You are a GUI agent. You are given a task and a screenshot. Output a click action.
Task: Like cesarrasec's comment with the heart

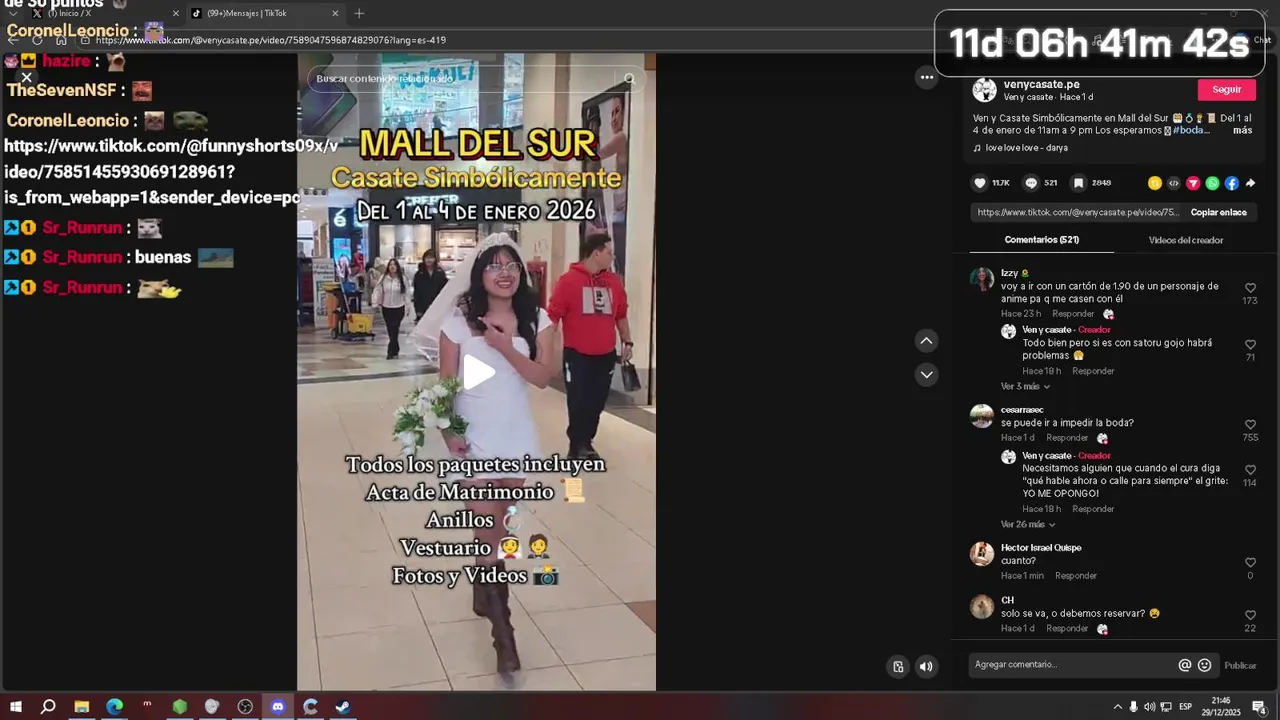[1250, 425]
